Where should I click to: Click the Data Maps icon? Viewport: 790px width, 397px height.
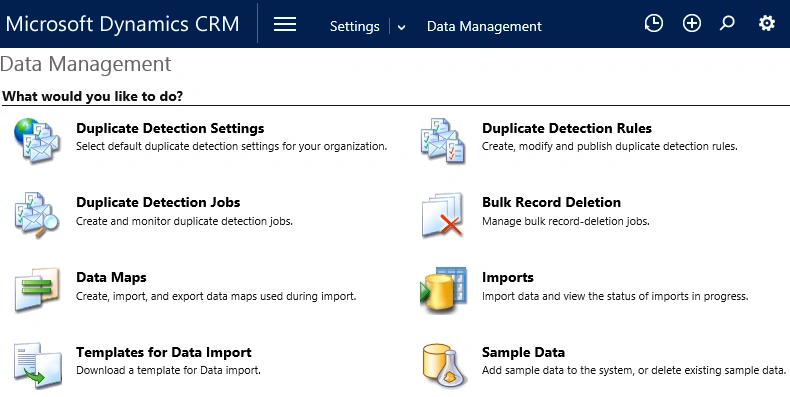37,290
